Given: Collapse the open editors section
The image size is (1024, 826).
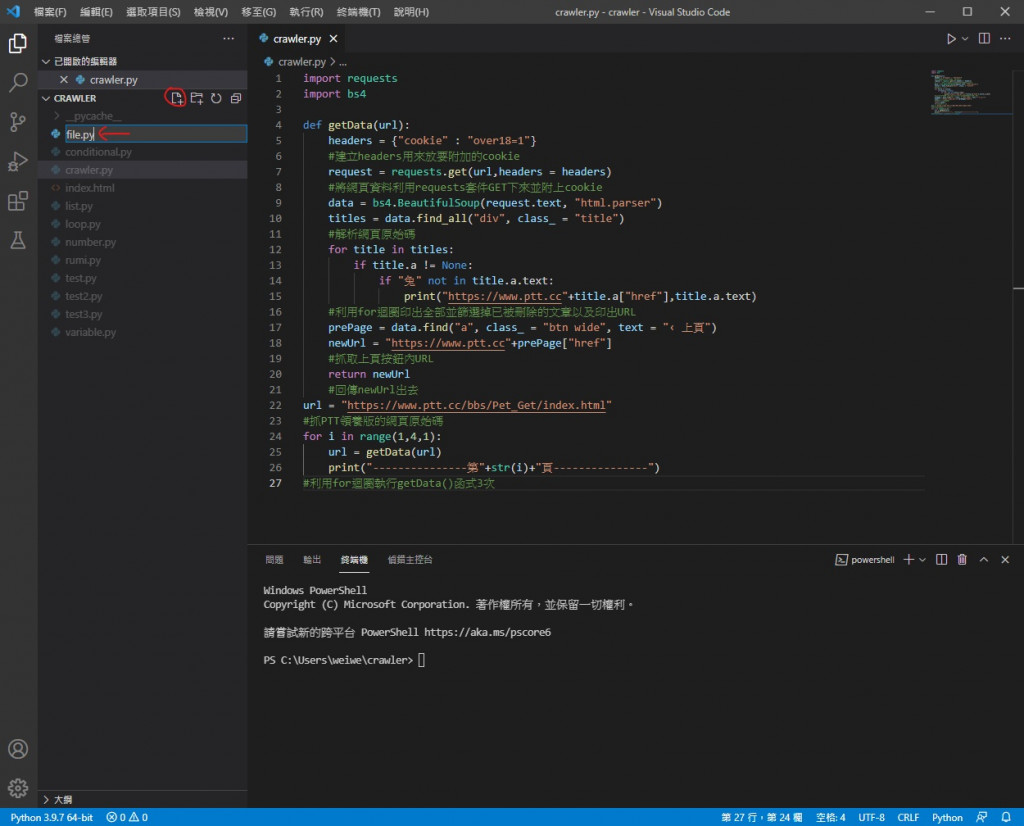Looking at the screenshot, I should pyautogui.click(x=46, y=61).
